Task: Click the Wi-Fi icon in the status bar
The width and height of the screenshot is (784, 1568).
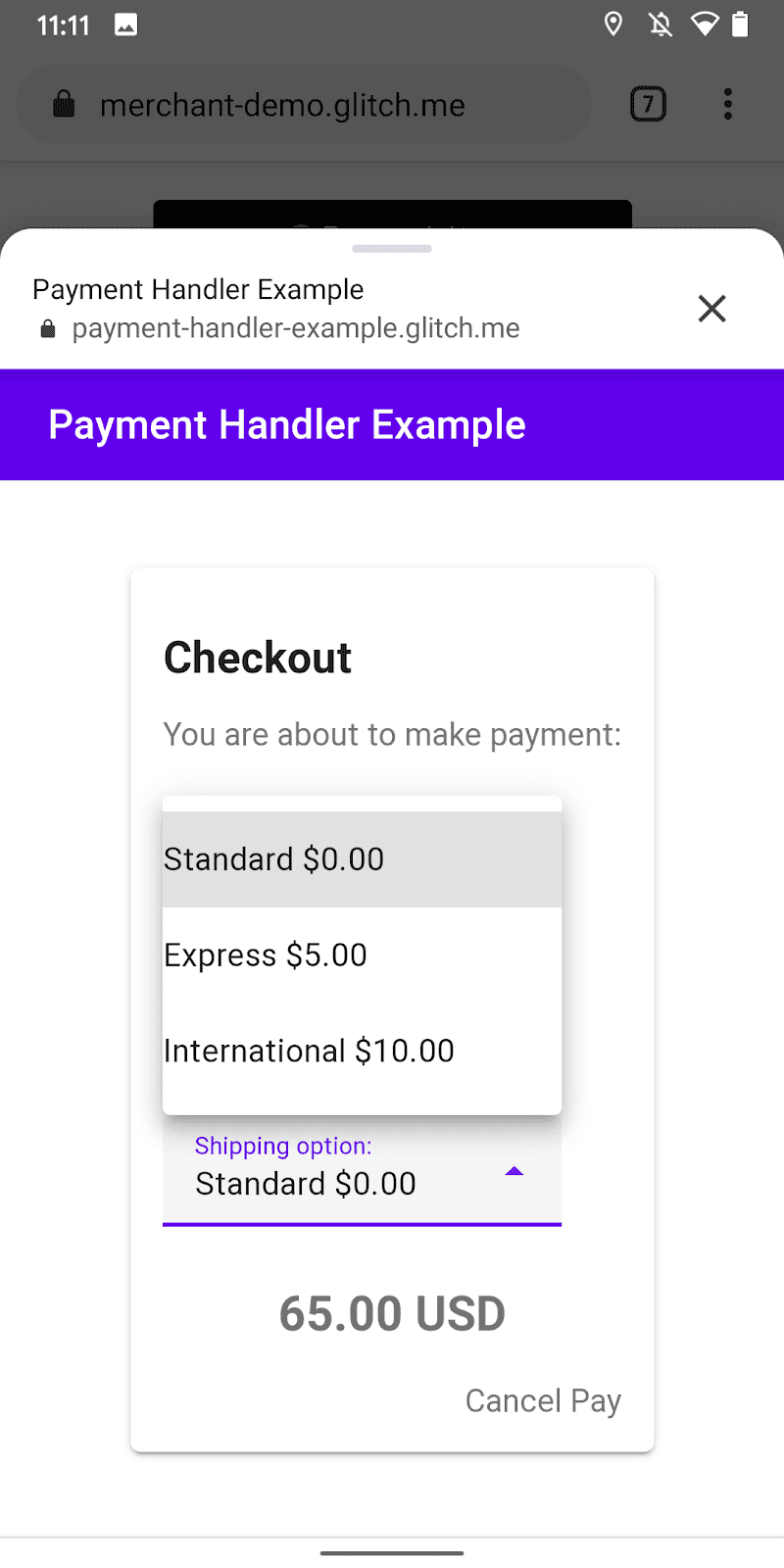Action: click(x=708, y=24)
